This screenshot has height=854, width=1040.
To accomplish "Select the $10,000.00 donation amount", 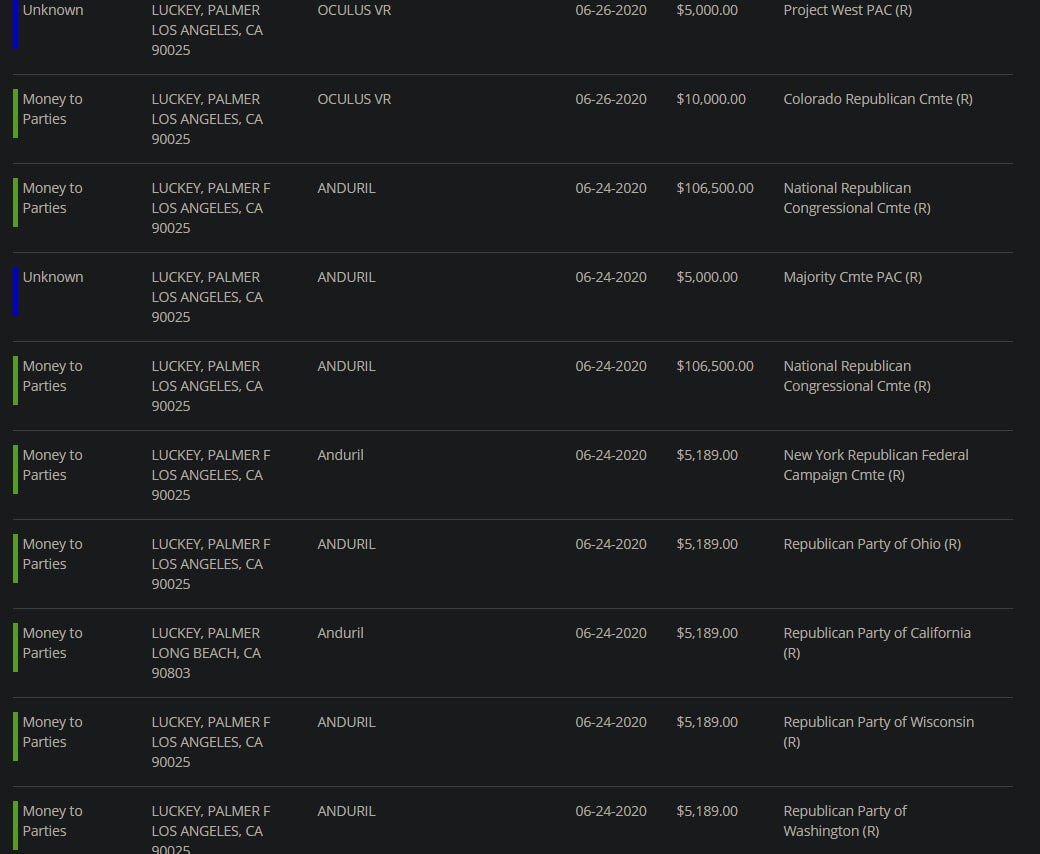I will click(710, 99).
